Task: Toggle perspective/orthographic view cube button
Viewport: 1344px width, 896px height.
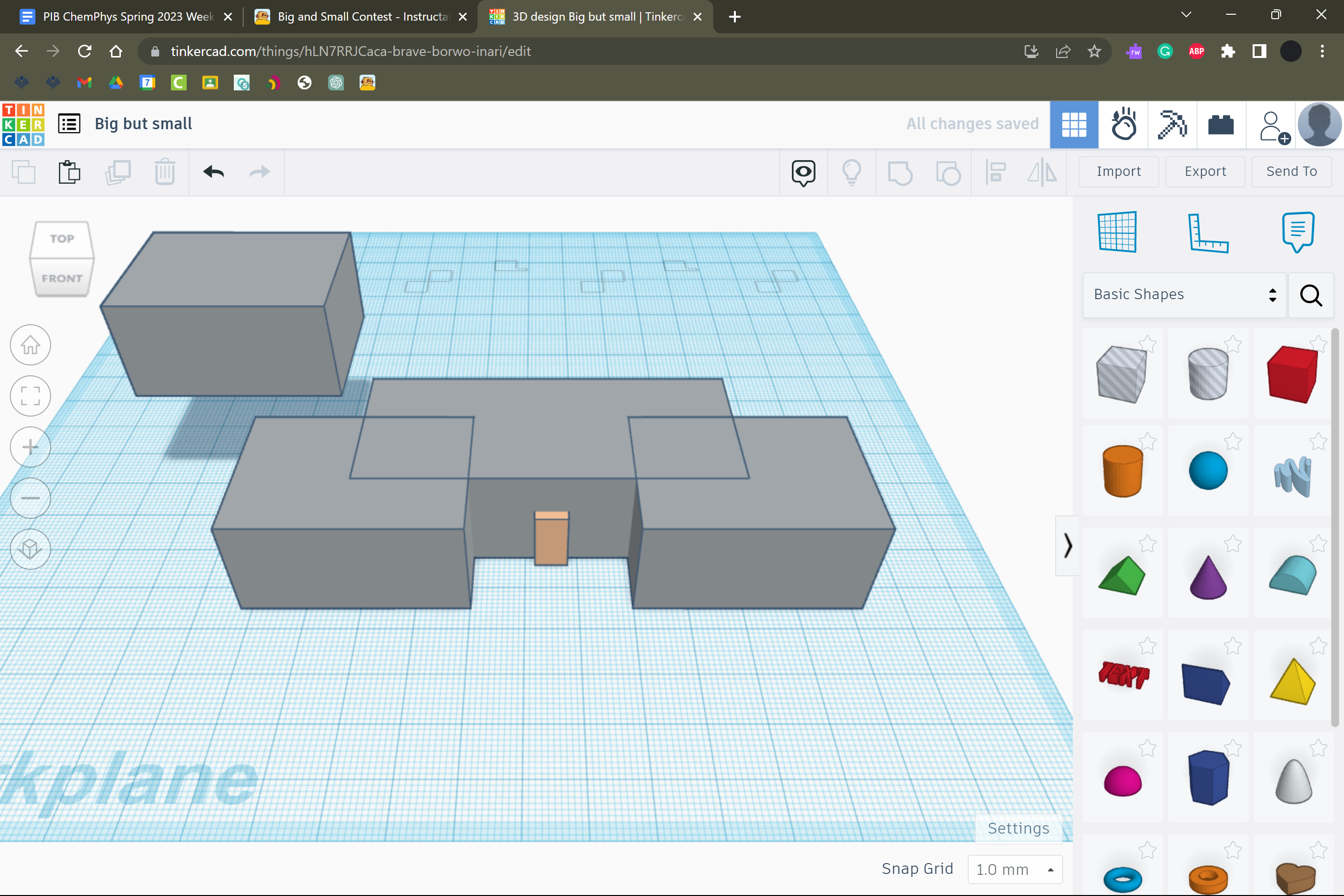Action: [30, 549]
